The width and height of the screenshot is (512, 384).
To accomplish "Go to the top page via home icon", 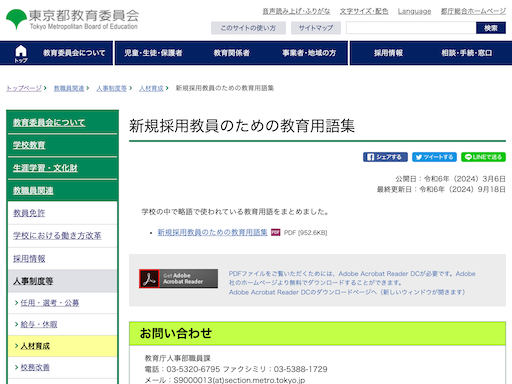I will click(21, 53).
